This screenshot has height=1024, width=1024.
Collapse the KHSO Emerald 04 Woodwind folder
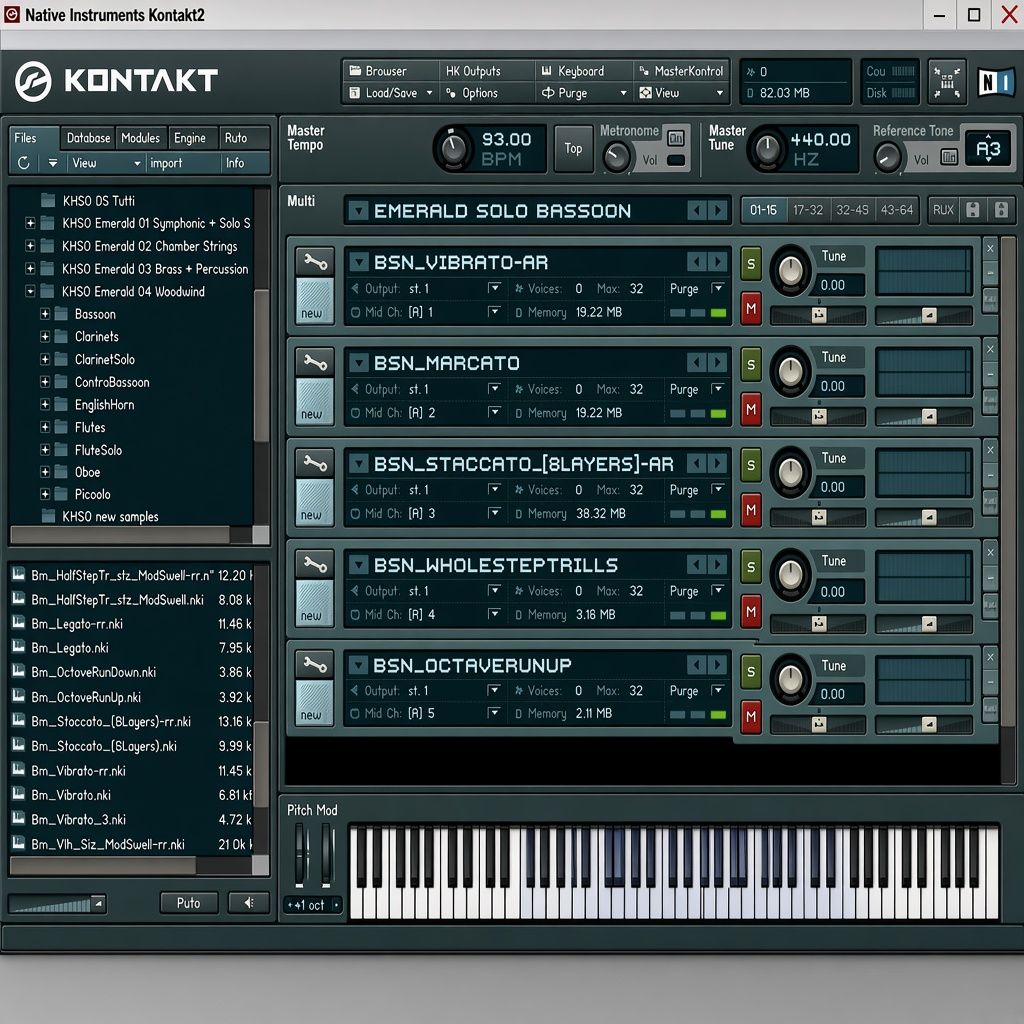(30, 291)
